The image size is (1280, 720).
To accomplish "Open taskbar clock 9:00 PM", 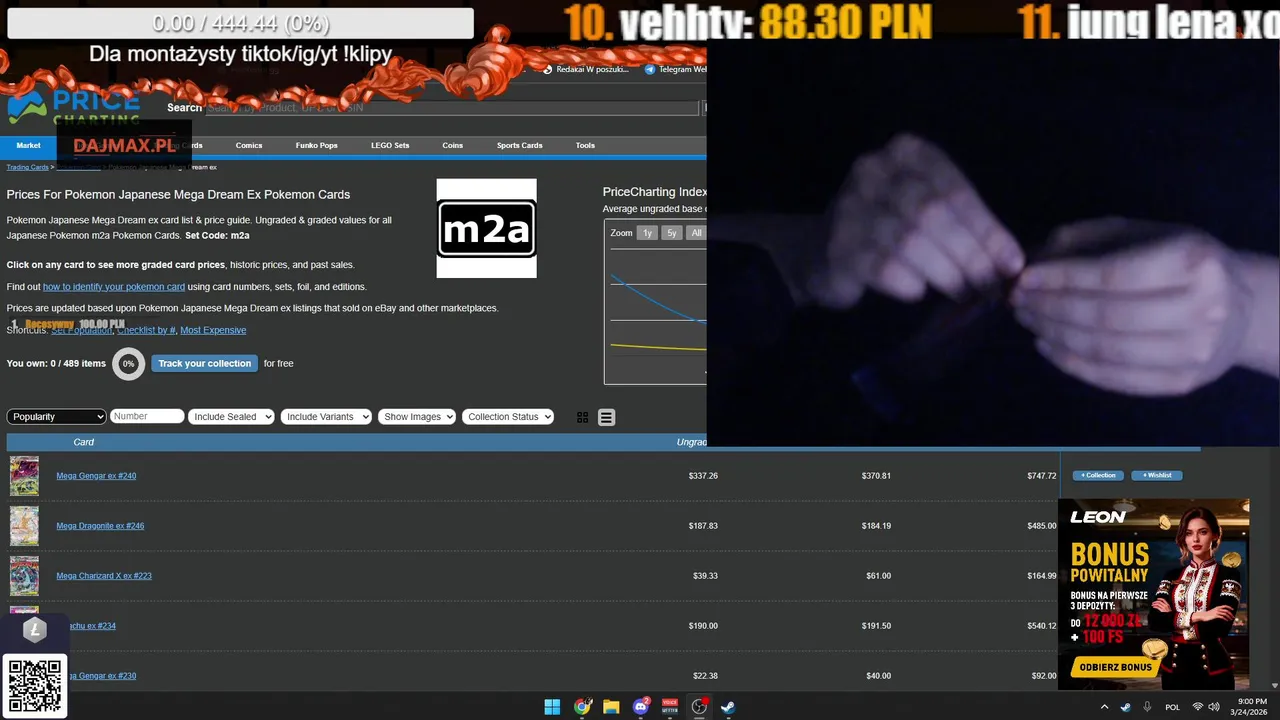I will [1251, 707].
